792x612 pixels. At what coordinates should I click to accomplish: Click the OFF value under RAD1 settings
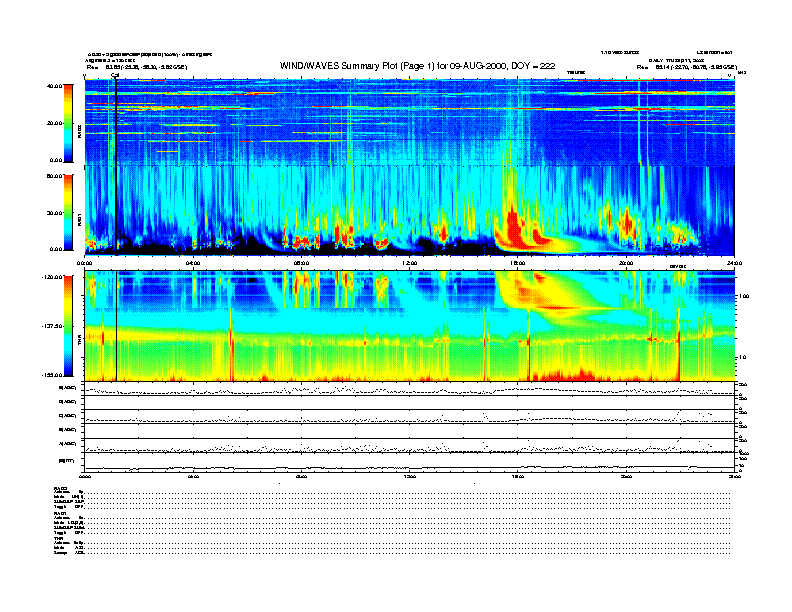[x=79, y=532]
